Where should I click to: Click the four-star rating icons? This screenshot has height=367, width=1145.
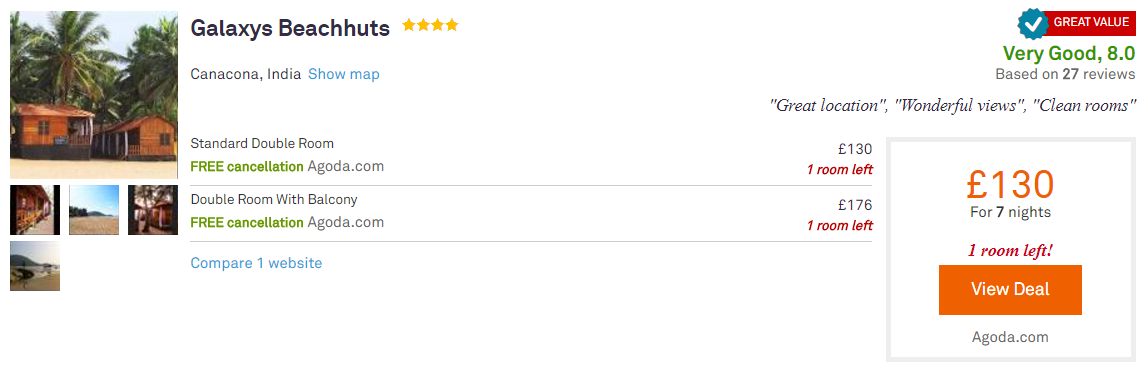click(430, 26)
